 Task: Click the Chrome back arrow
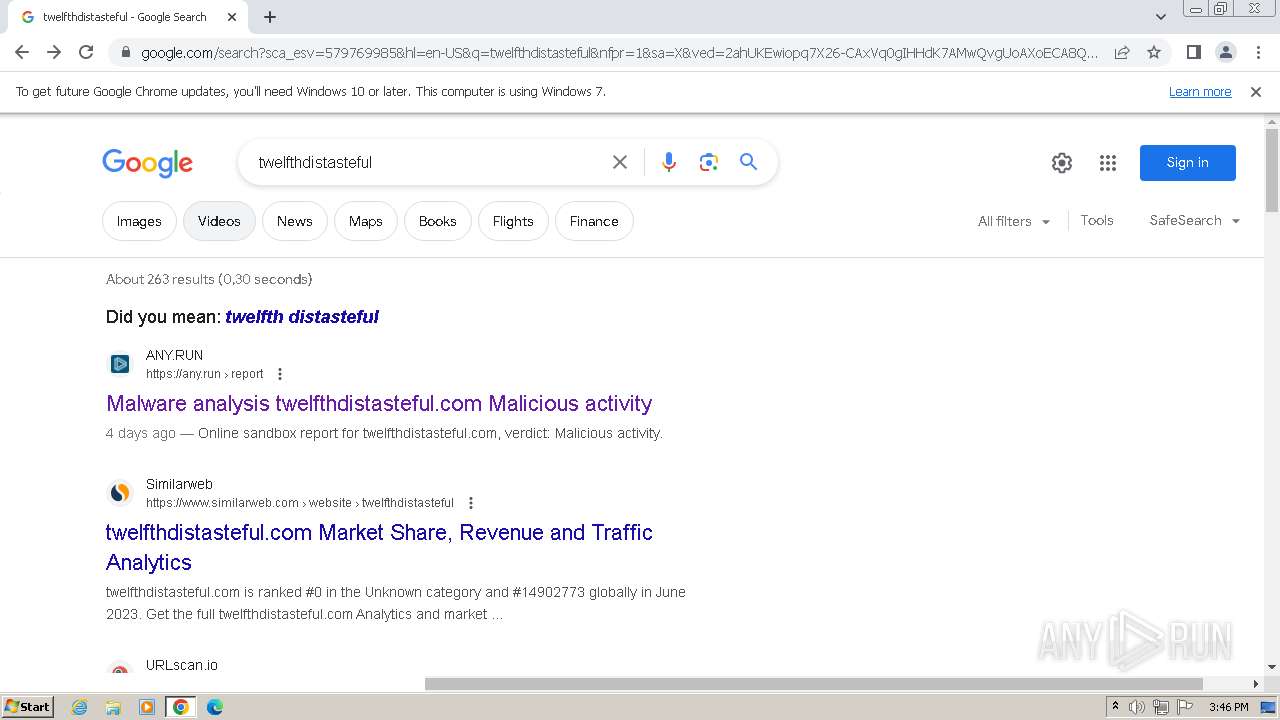[22, 52]
